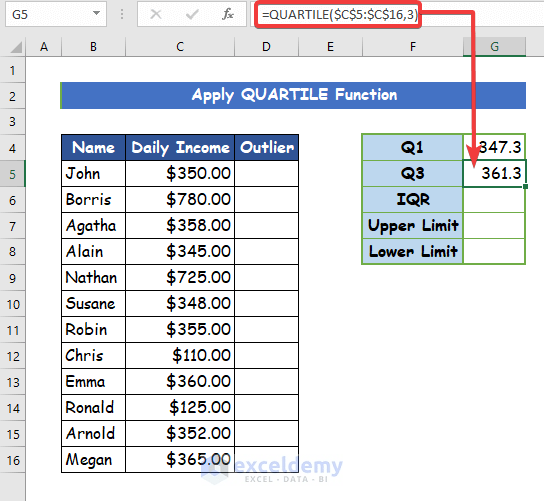Select the cell containing Ronald
This screenshot has width=544, height=501.
[93, 408]
